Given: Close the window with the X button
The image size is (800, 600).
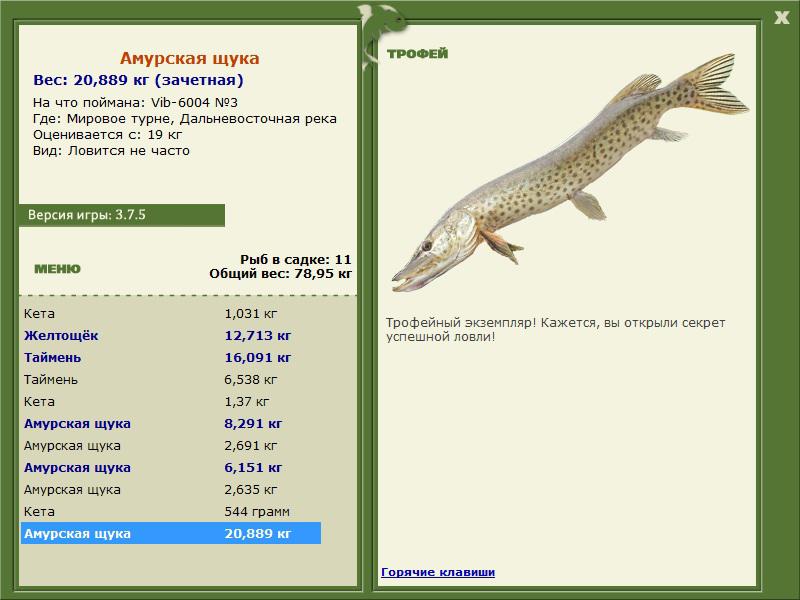Looking at the screenshot, I should (781, 18).
